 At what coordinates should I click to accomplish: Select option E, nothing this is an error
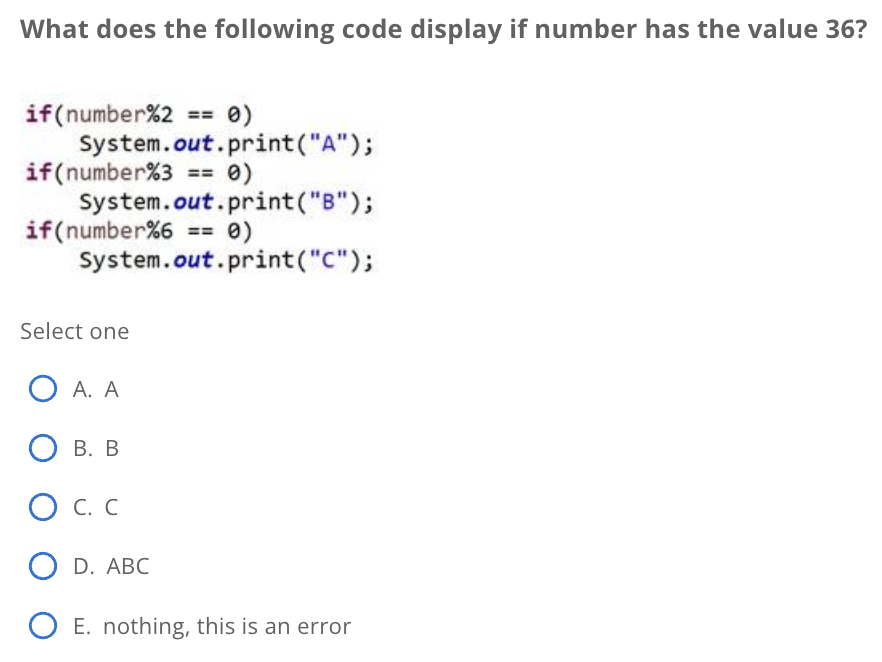[x=43, y=624]
